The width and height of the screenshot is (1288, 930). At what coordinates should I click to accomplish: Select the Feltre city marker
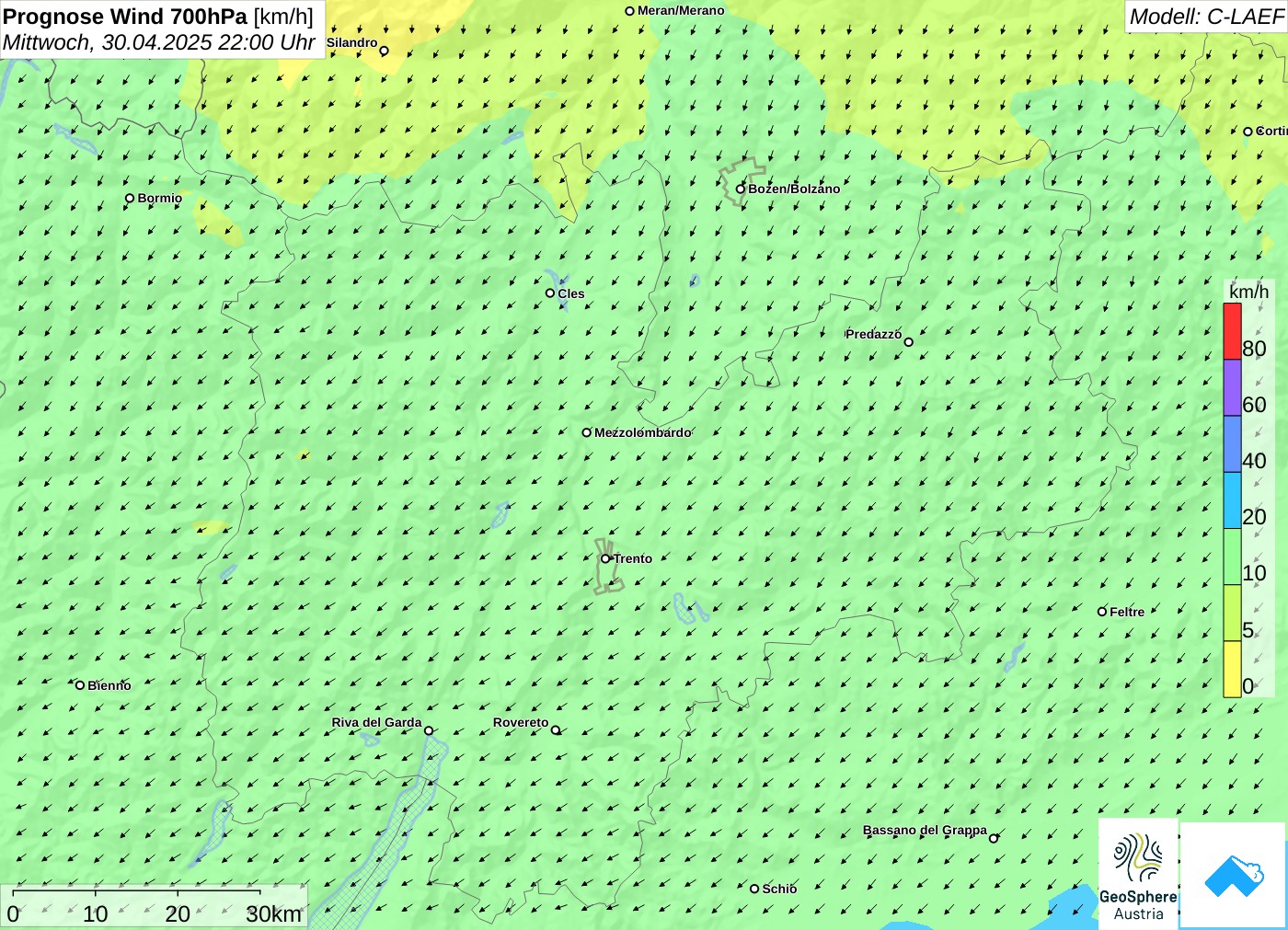[1102, 612]
